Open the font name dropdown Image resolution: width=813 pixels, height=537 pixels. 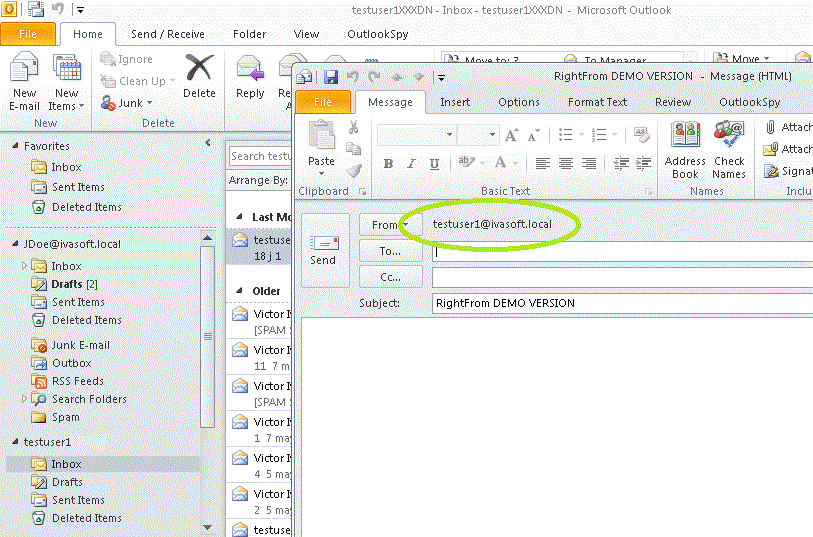tap(449, 135)
